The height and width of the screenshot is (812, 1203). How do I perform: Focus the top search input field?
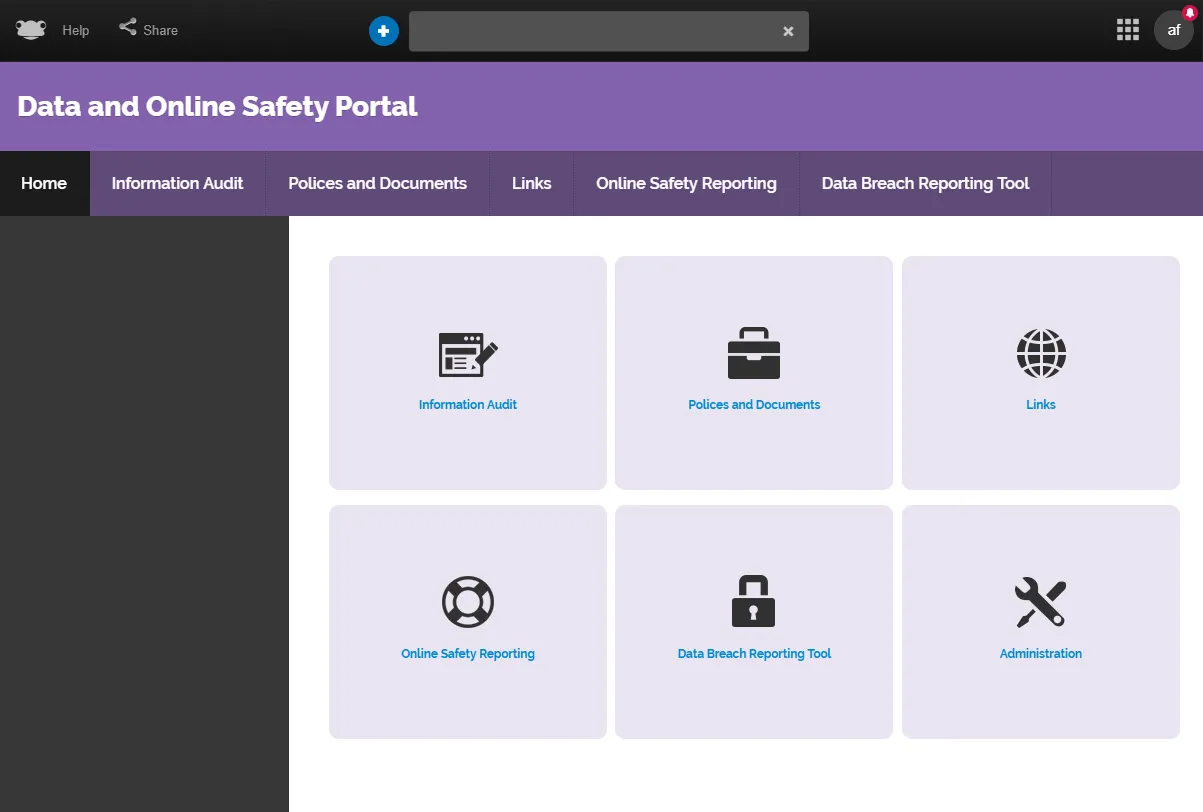[x=609, y=31]
